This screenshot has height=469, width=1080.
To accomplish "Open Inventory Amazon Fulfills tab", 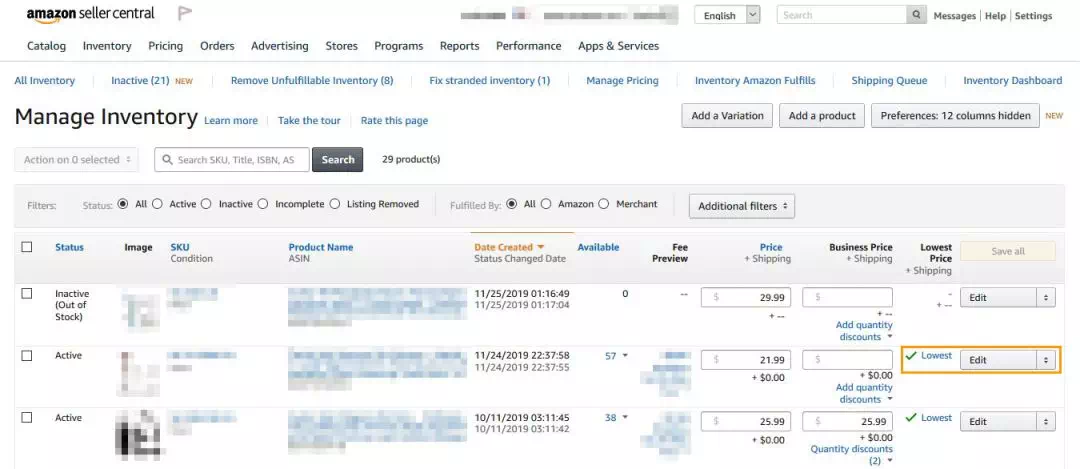I will [755, 81].
